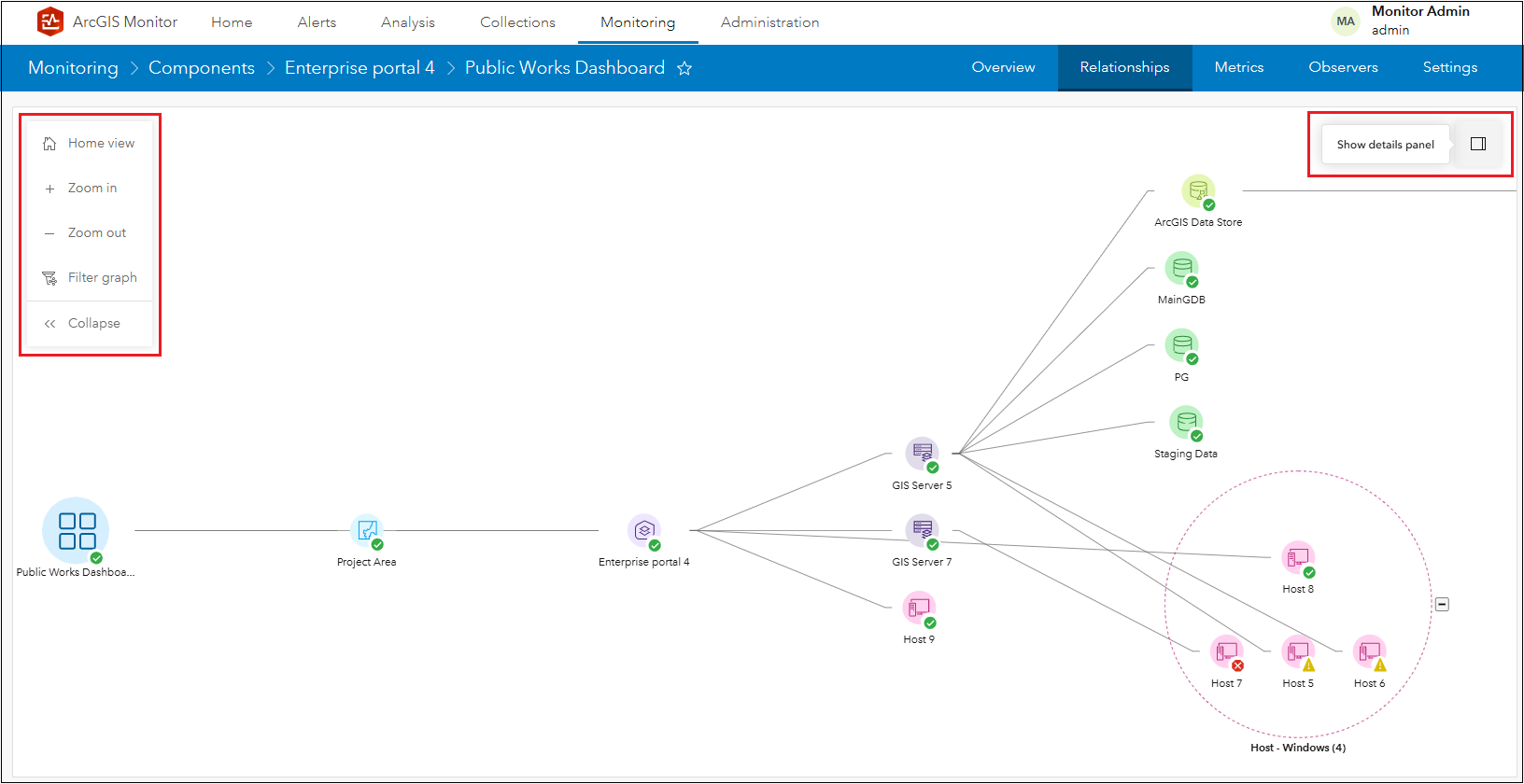This screenshot has height=784, width=1524.
Task: Select the Staging Data node icon
Action: 1186,423
